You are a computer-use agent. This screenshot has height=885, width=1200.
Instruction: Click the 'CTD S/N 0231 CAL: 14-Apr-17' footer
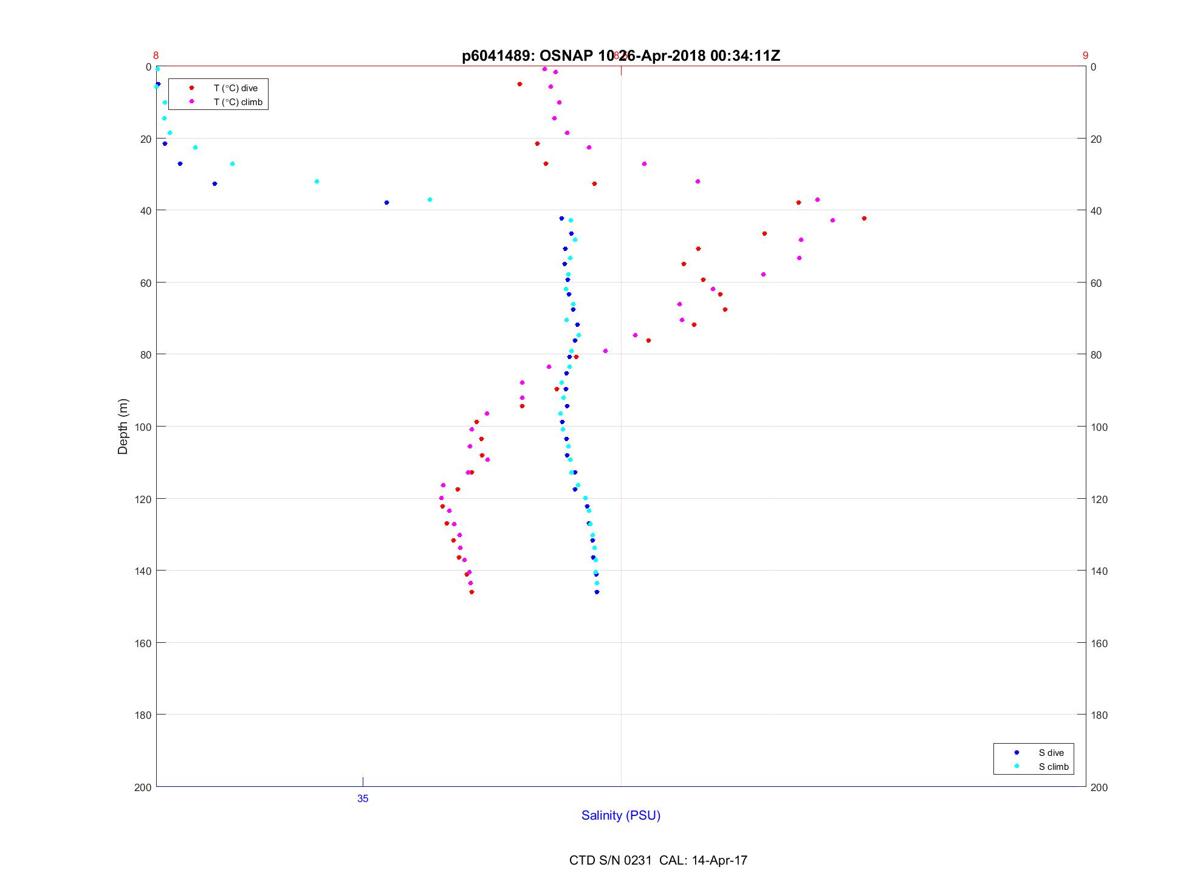(x=658, y=860)
